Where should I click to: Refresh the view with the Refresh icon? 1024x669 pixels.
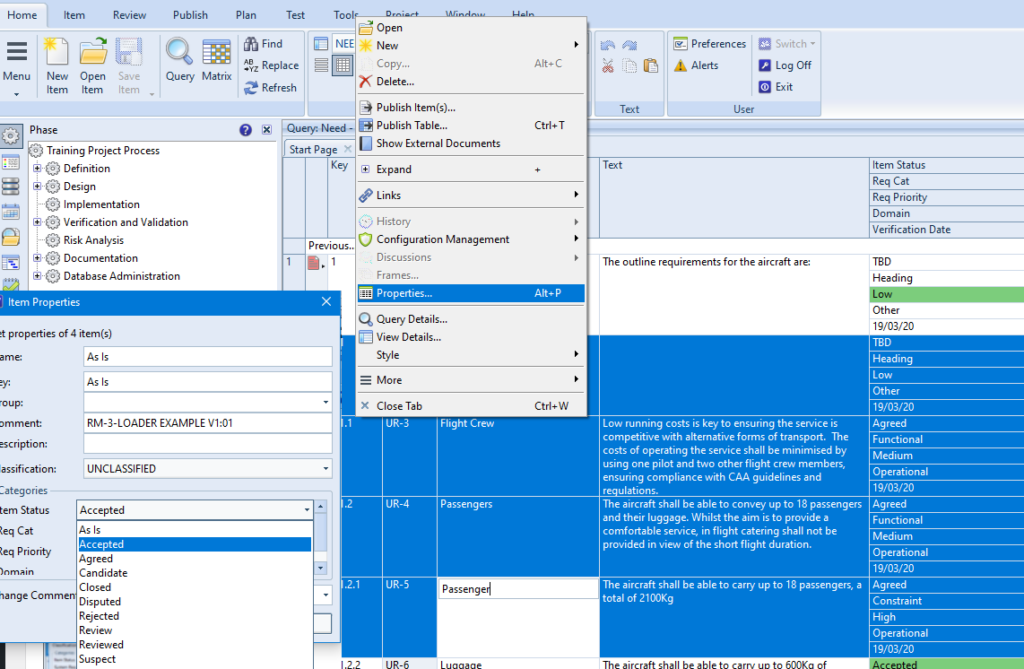click(271, 87)
